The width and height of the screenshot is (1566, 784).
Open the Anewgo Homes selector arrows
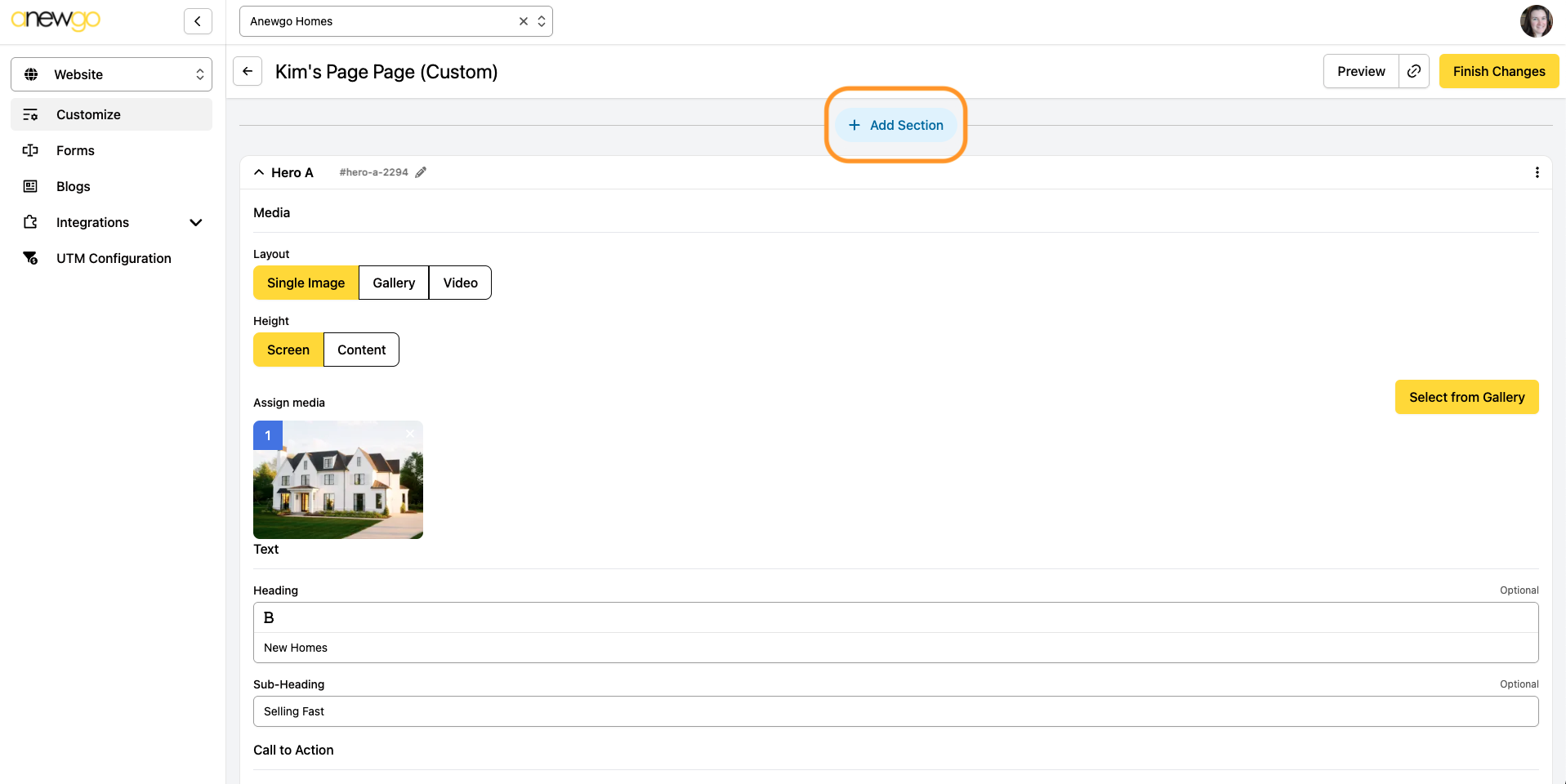542,21
